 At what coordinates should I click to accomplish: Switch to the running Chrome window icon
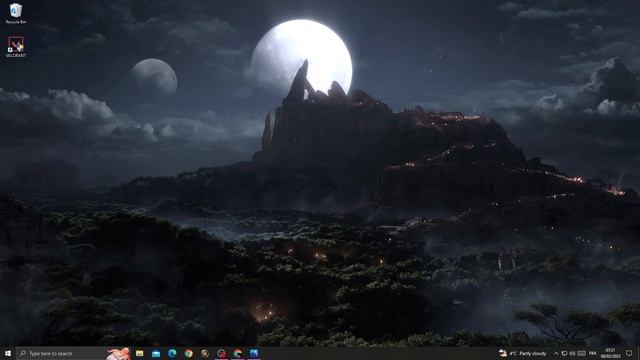pyautogui.click(x=238, y=353)
